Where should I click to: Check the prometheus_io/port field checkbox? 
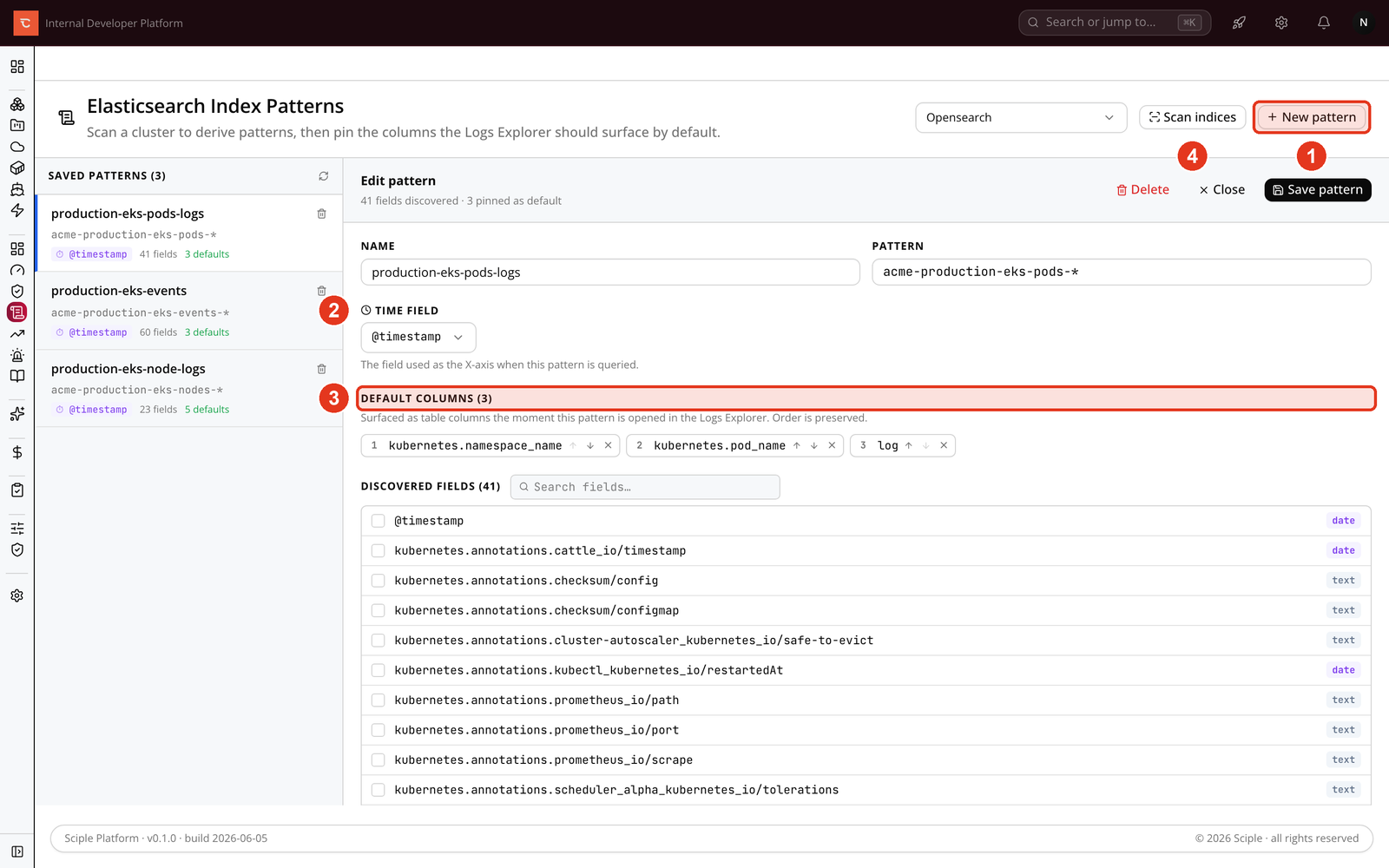pos(378,730)
